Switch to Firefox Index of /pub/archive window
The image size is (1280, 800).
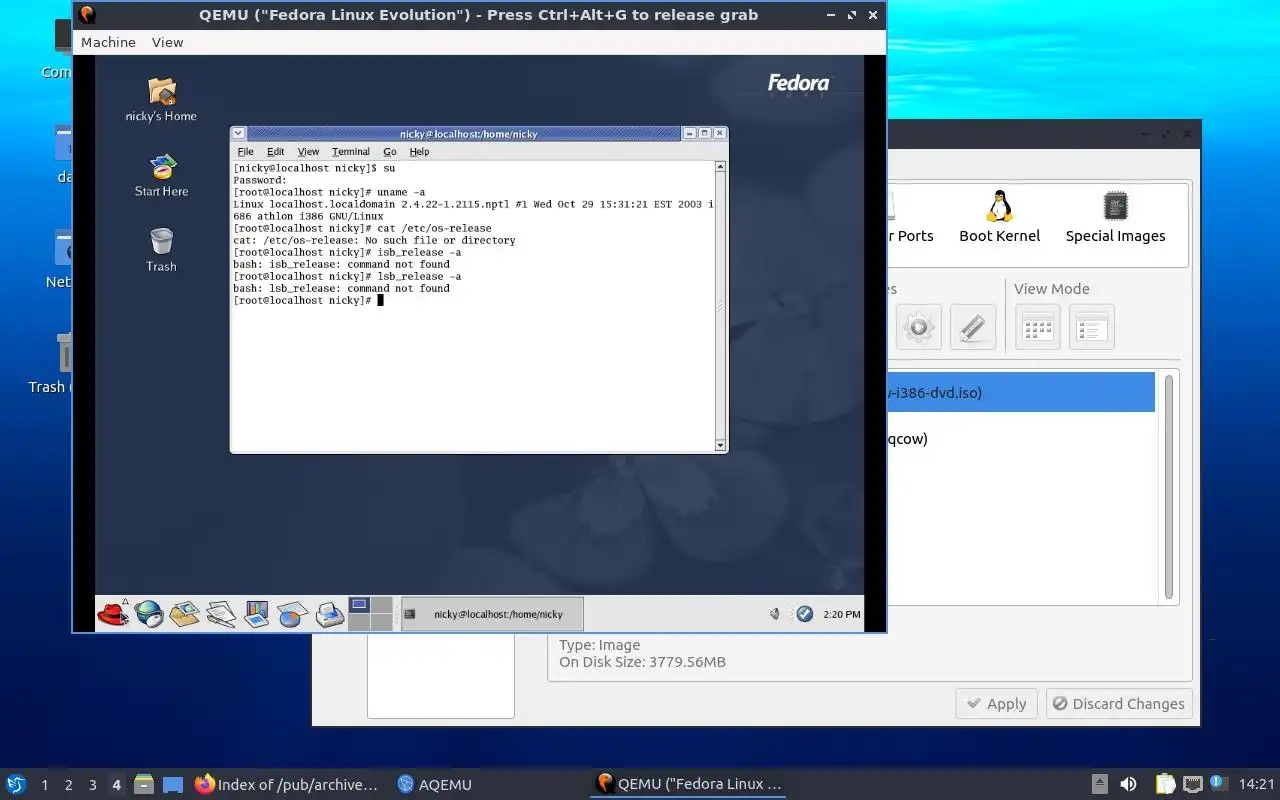tap(287, 784)
